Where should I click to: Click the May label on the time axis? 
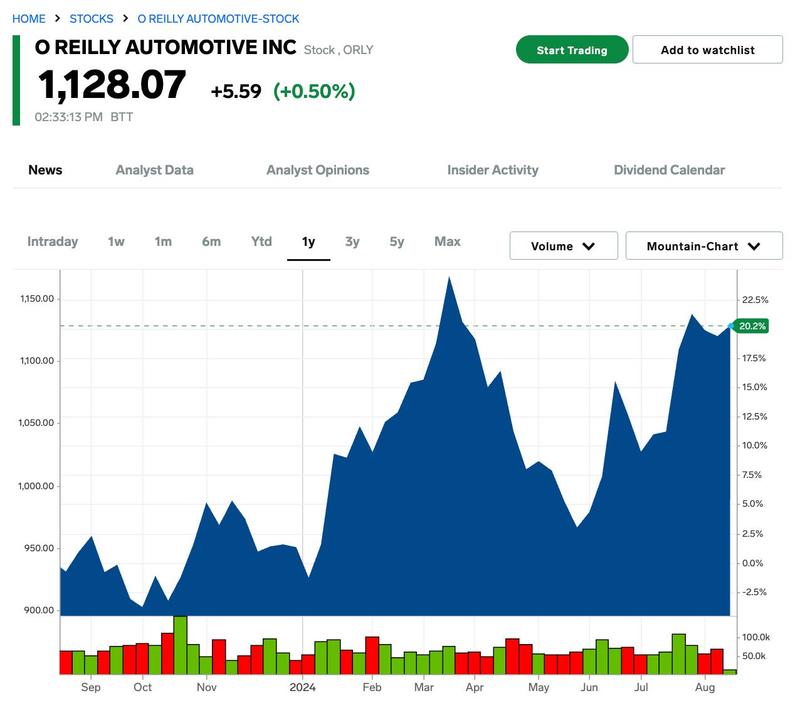(539, 688)
